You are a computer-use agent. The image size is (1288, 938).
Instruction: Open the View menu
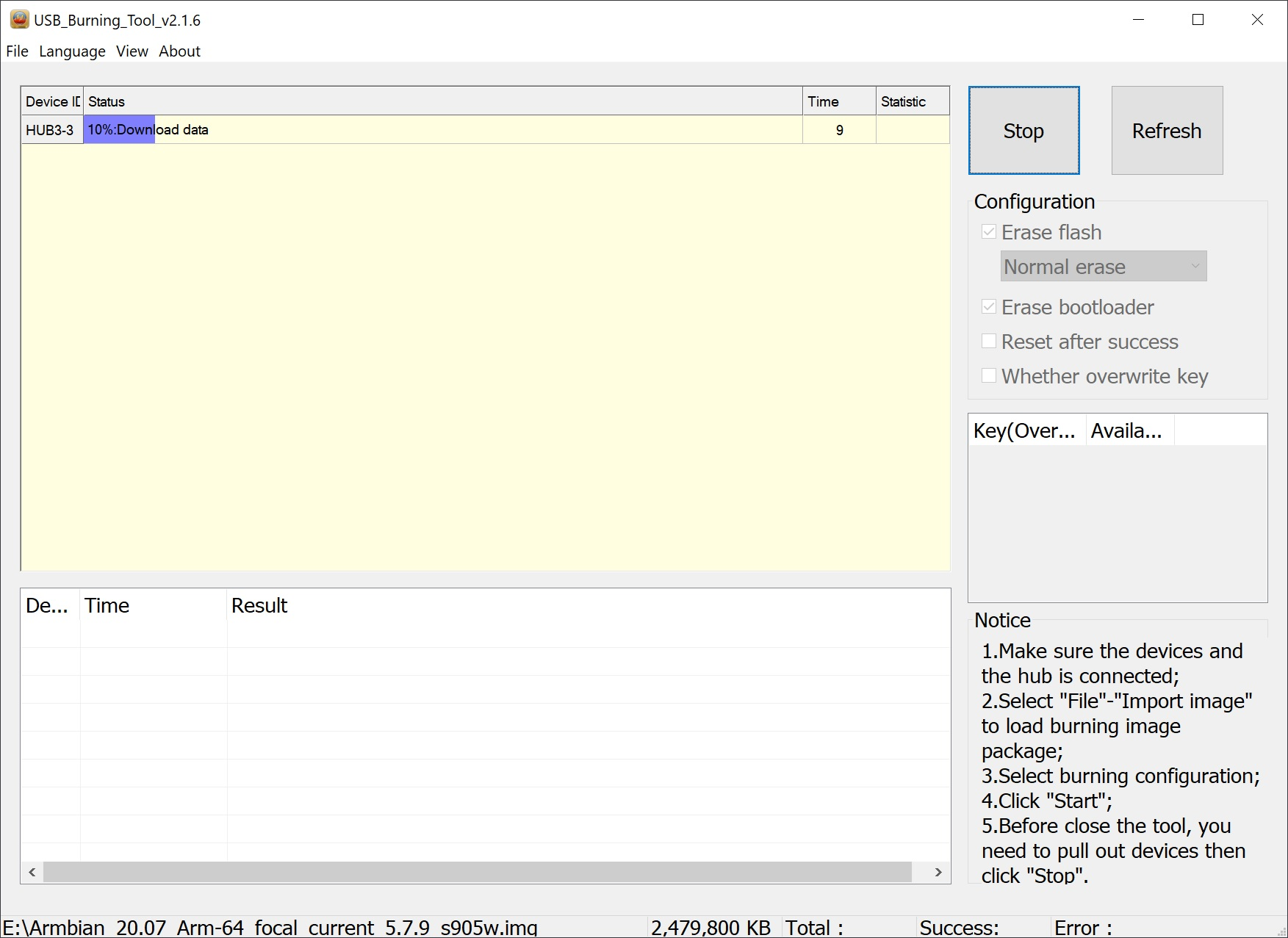[132, 51]
